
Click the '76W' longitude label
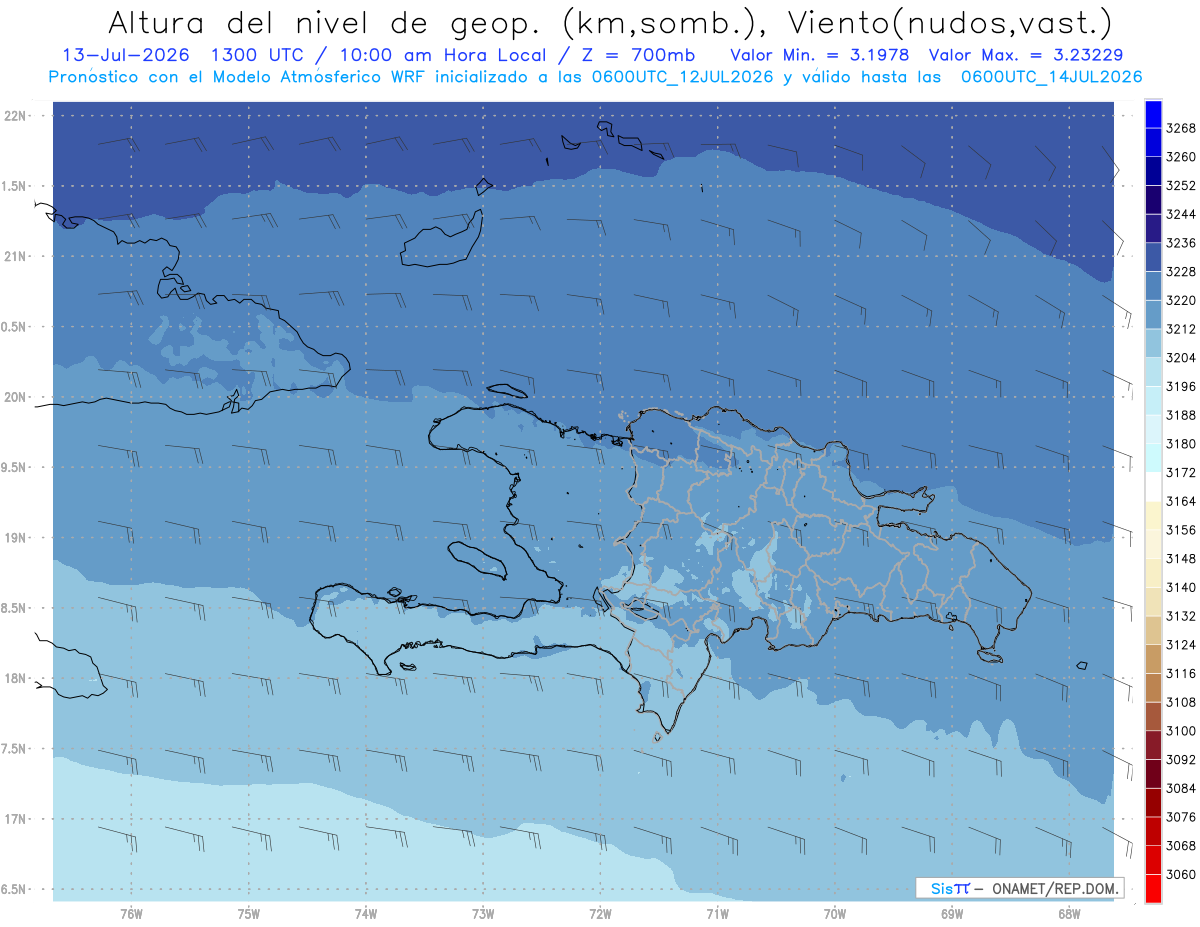point(131,913)
